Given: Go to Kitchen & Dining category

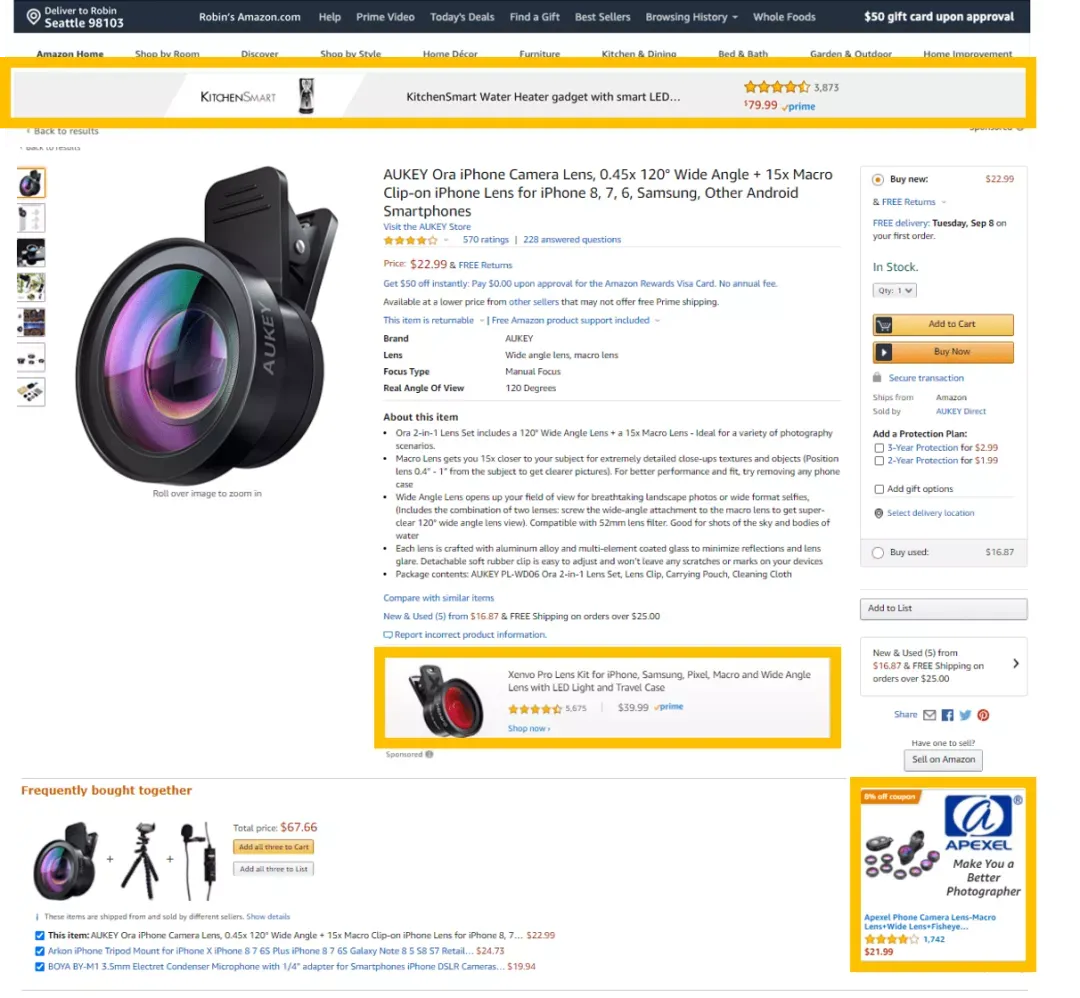Looking at the screenshot, I should click(x=638, y=53).
